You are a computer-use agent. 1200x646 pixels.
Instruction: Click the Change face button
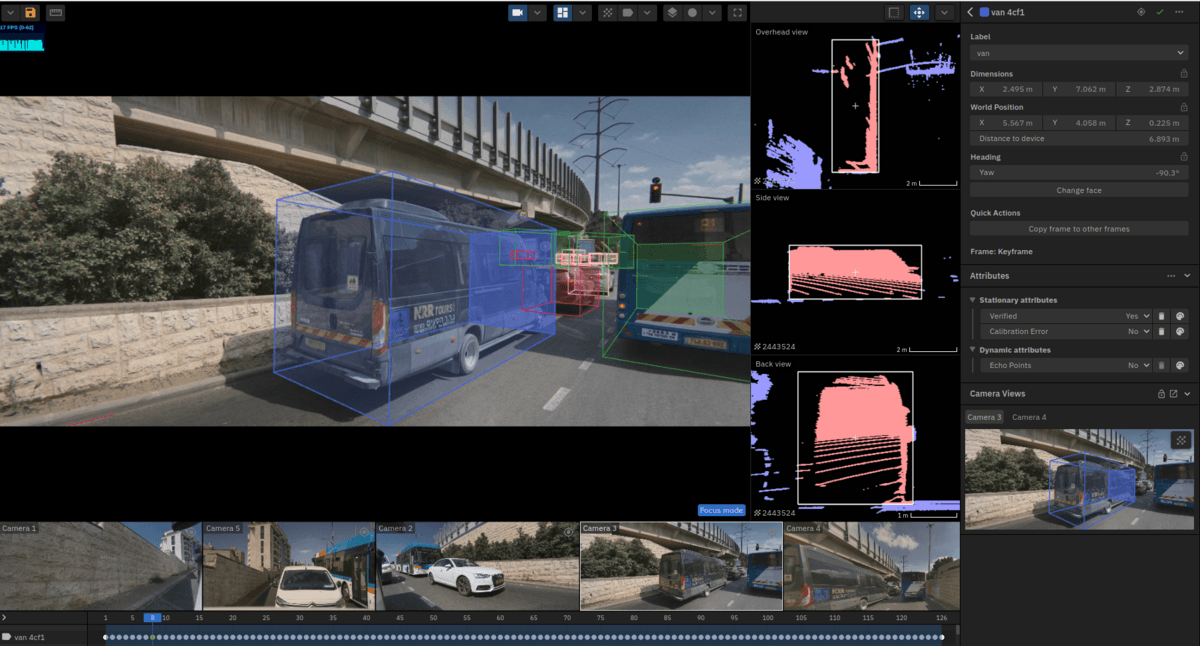tap(1078, 190)
